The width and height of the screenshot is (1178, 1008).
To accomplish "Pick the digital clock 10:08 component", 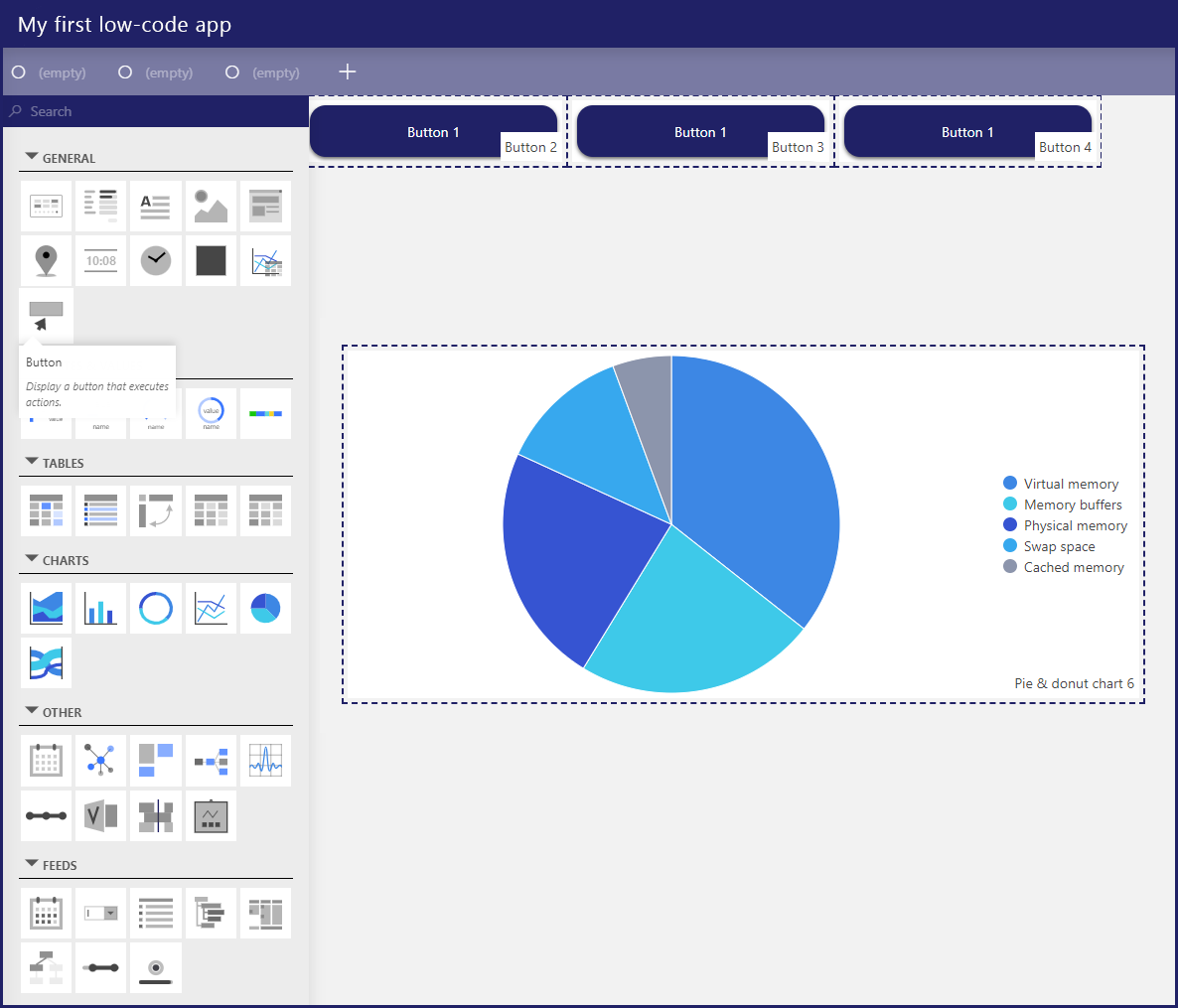I will (x=100, y=260).
